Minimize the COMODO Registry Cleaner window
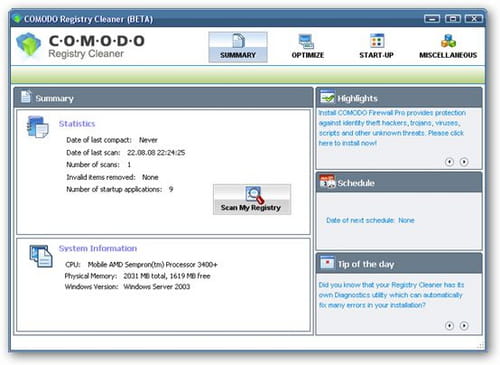The width and height of the screenshot is (500, 365). click(x=432, y=19)
